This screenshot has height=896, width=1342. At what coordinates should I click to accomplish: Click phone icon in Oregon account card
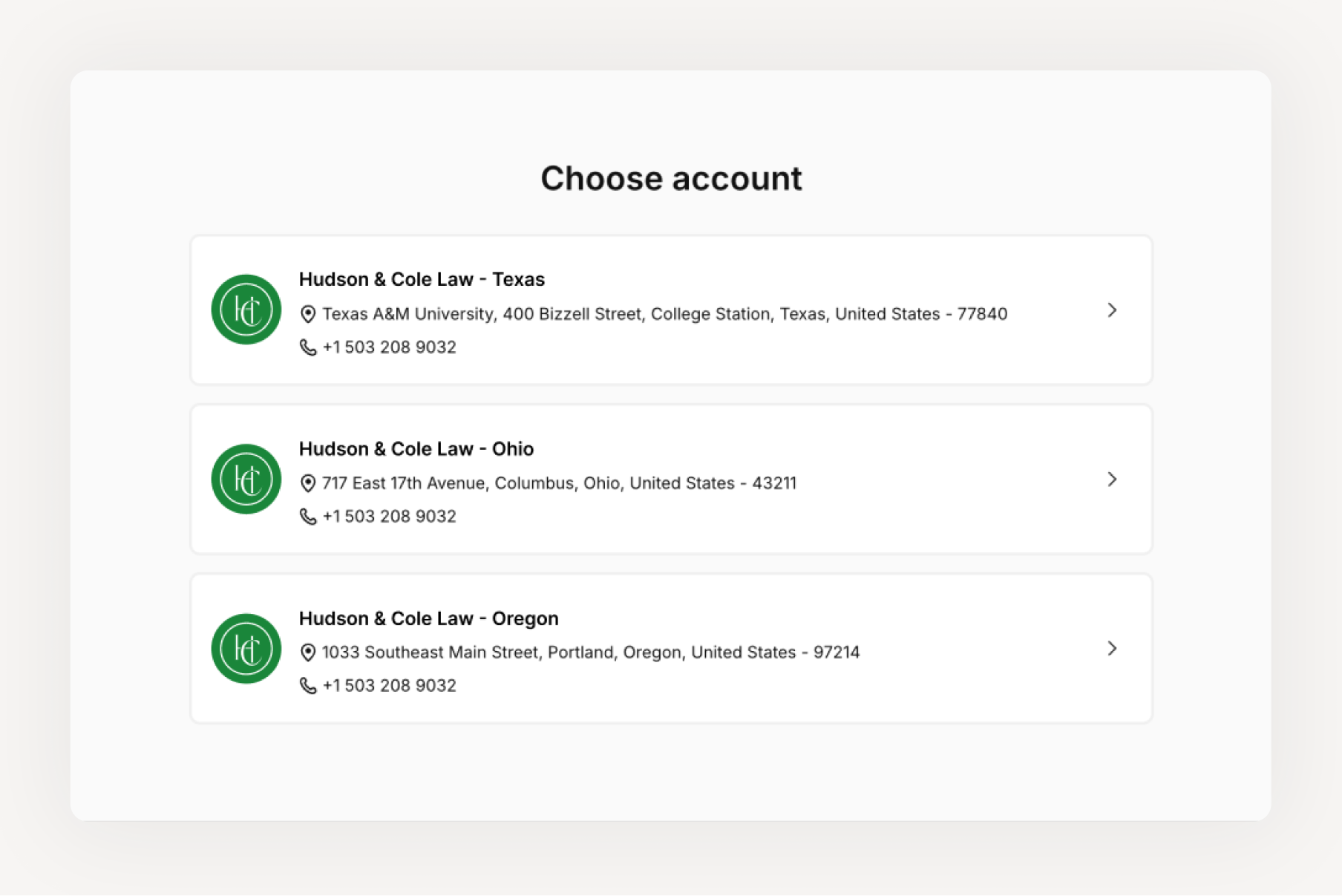tap(308, 686)
